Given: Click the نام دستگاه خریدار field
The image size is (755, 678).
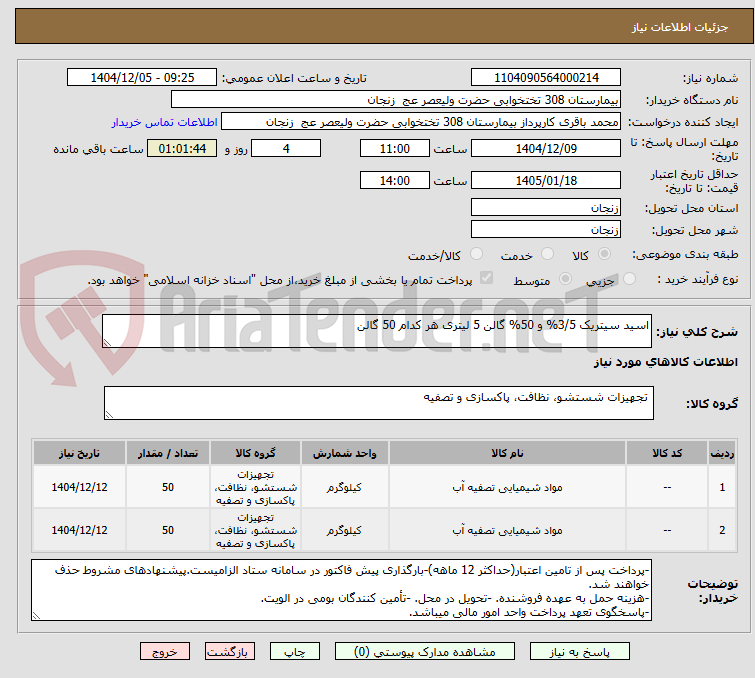Looking at the screenshot, I should [x=396, y=100].
